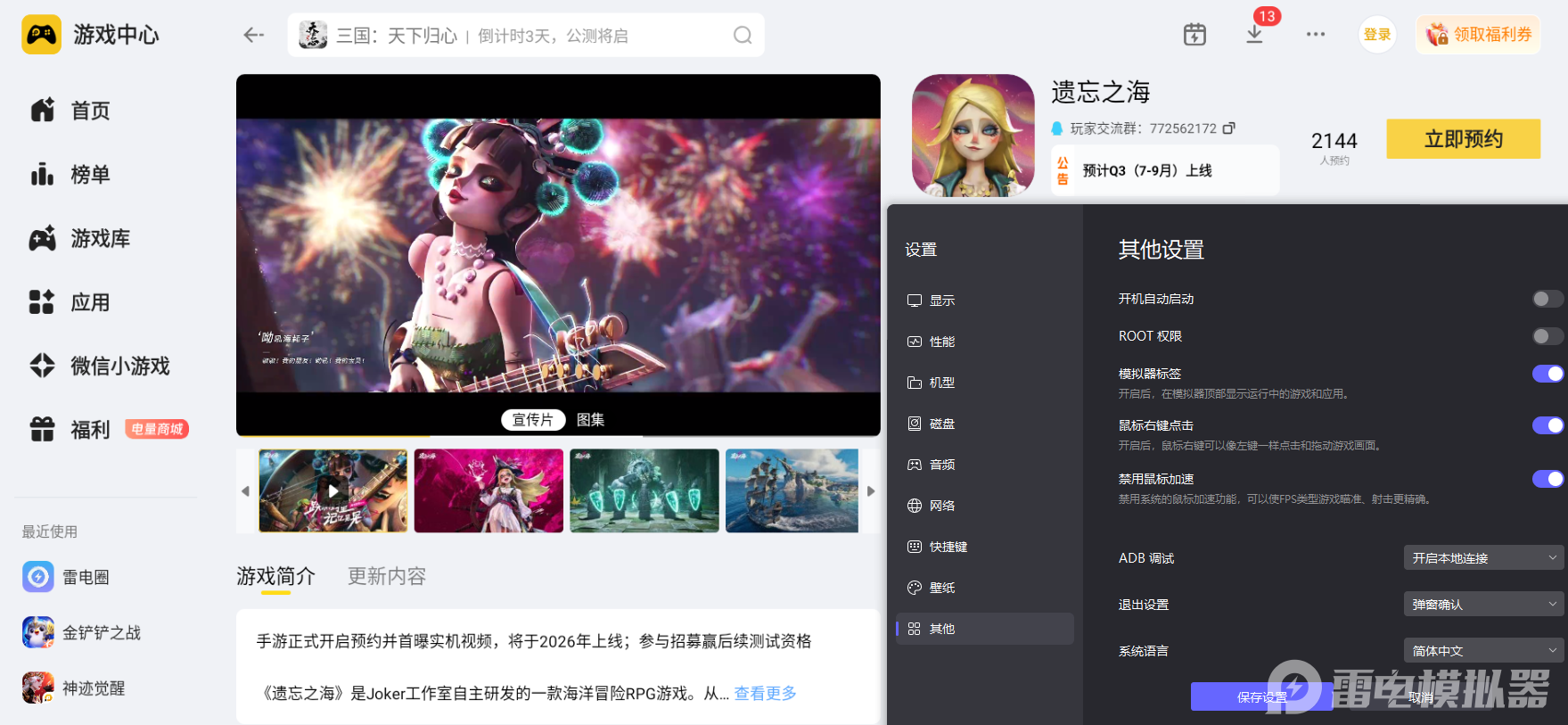
Task: Select the 宣传片 trailer tab
Action: pos(533,420)
